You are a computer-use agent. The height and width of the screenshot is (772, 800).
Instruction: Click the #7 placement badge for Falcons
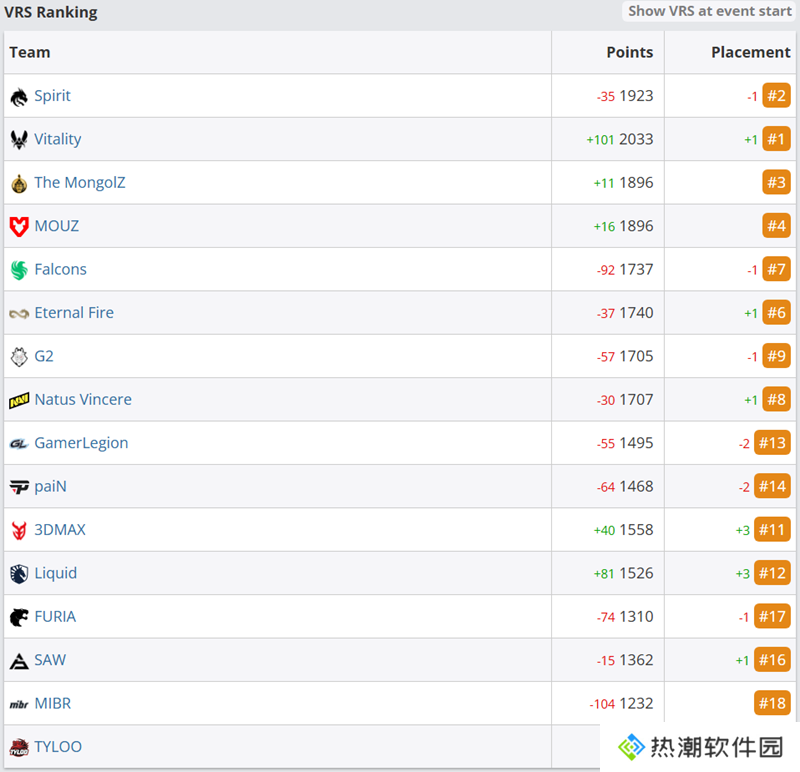pos(777,269)
